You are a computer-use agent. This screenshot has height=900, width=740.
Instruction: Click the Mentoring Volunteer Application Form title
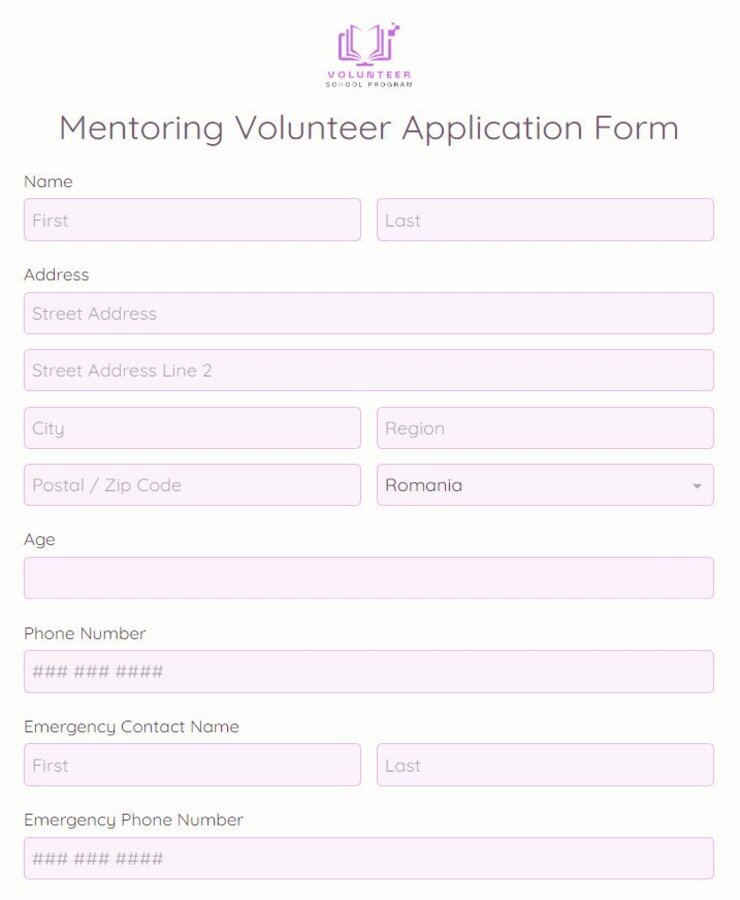(370, 129)
